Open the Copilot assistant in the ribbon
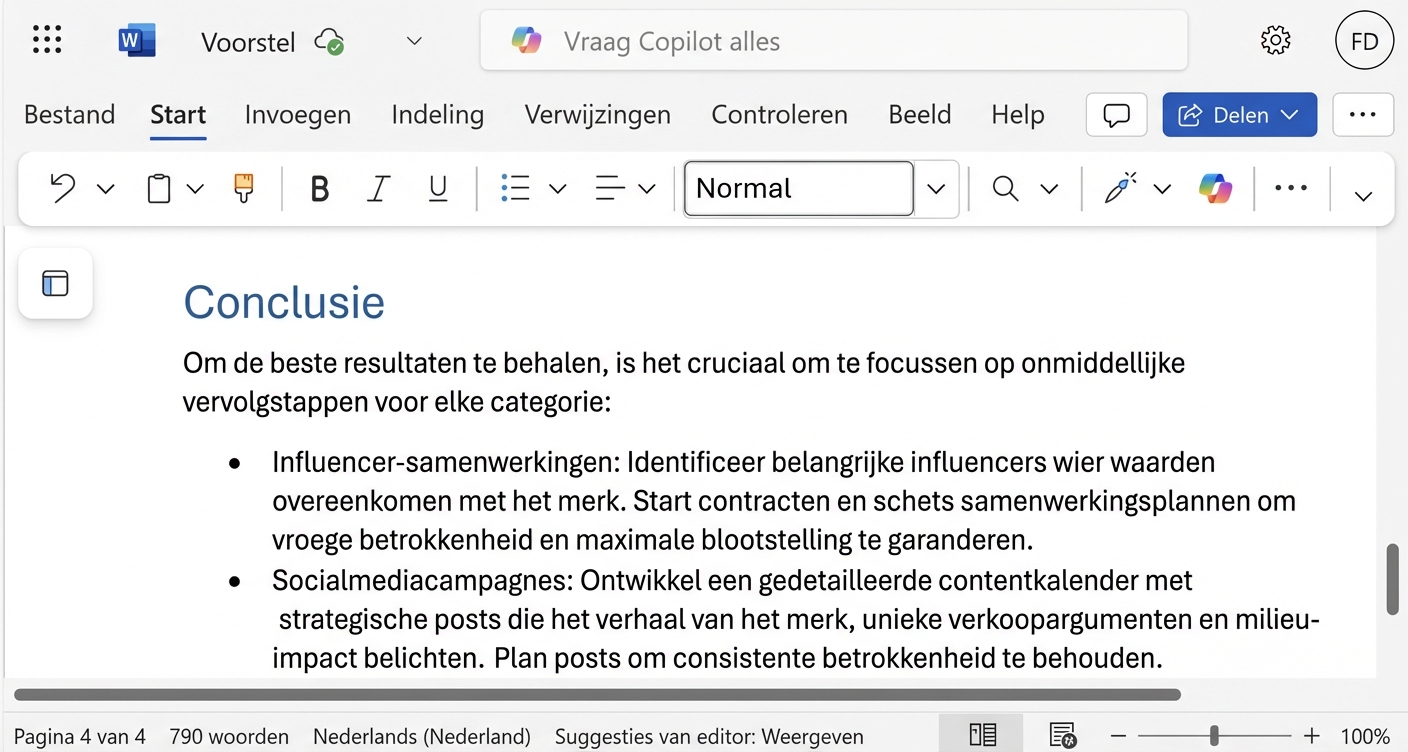 (x=1214, y=188)
